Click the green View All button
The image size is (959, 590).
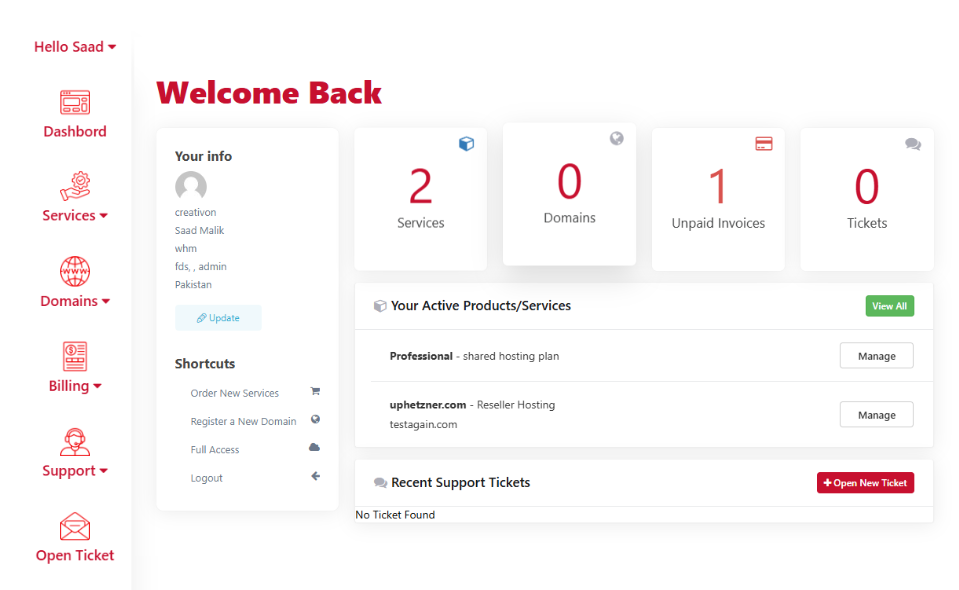click(x=889, y=306)
